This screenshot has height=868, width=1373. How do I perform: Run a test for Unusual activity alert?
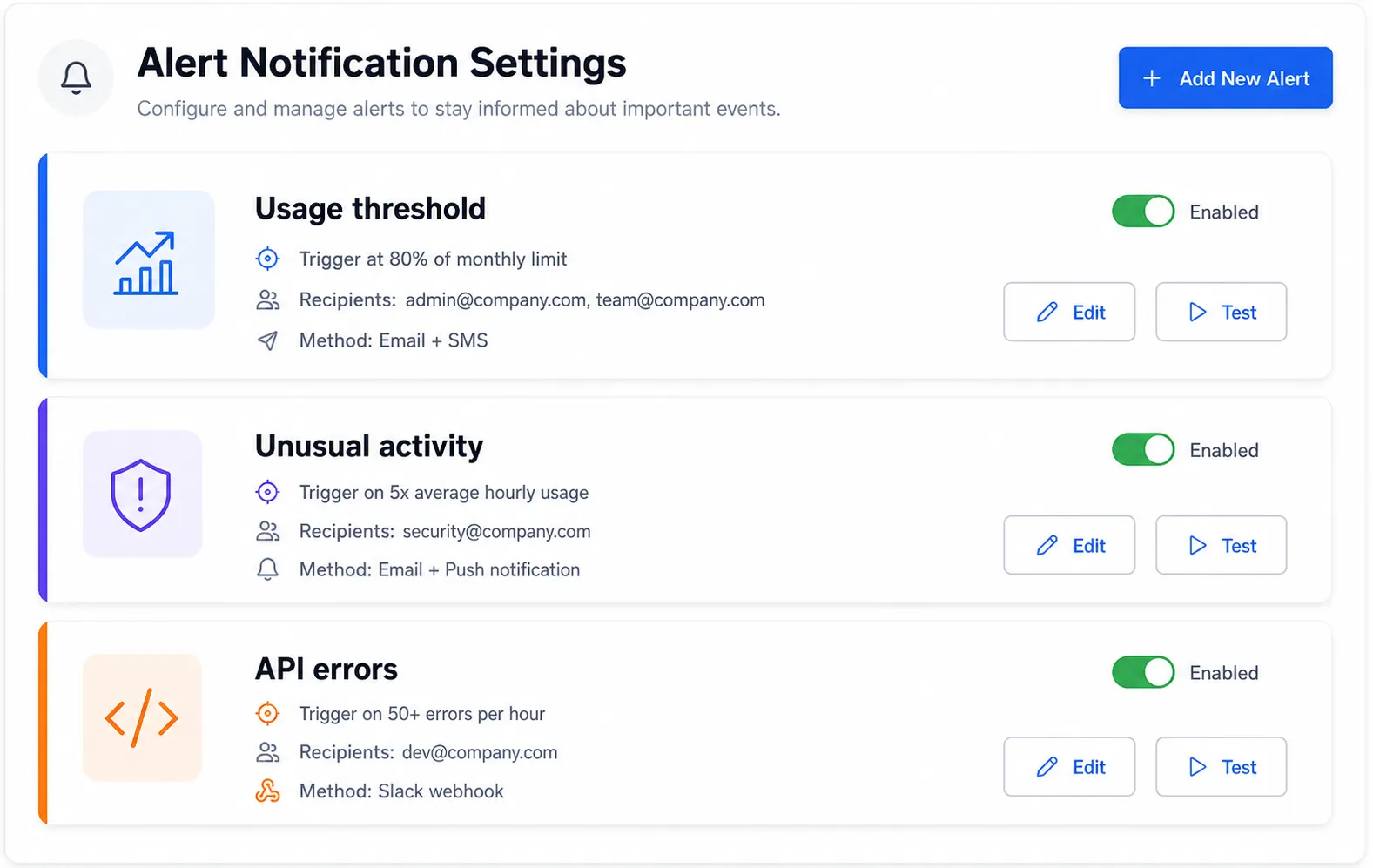1221,545
